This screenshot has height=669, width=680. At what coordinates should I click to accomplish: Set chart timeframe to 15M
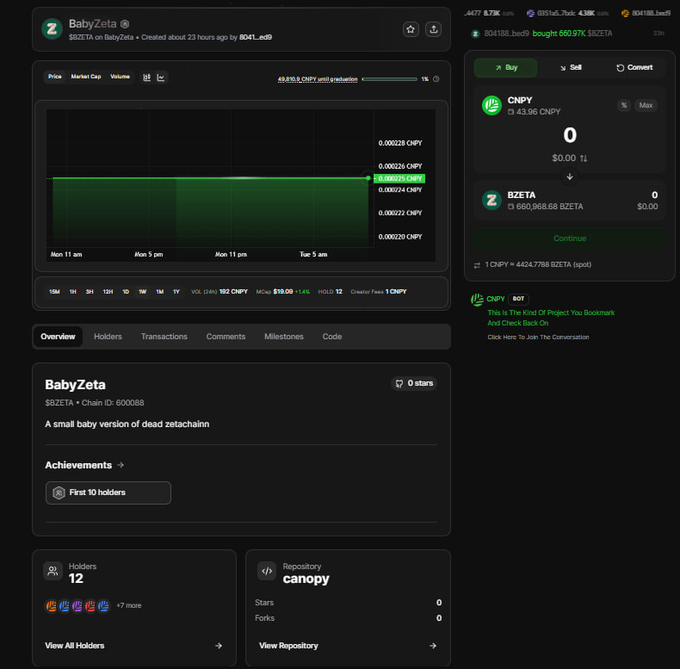[x=54, y=292]
